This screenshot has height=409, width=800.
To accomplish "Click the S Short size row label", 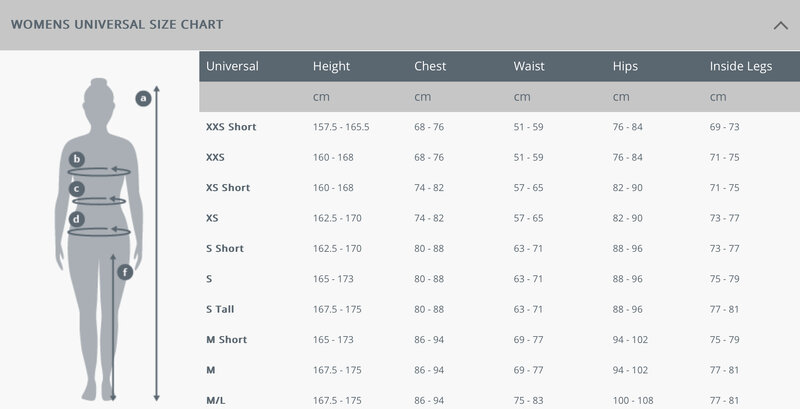I will (225, 248).
